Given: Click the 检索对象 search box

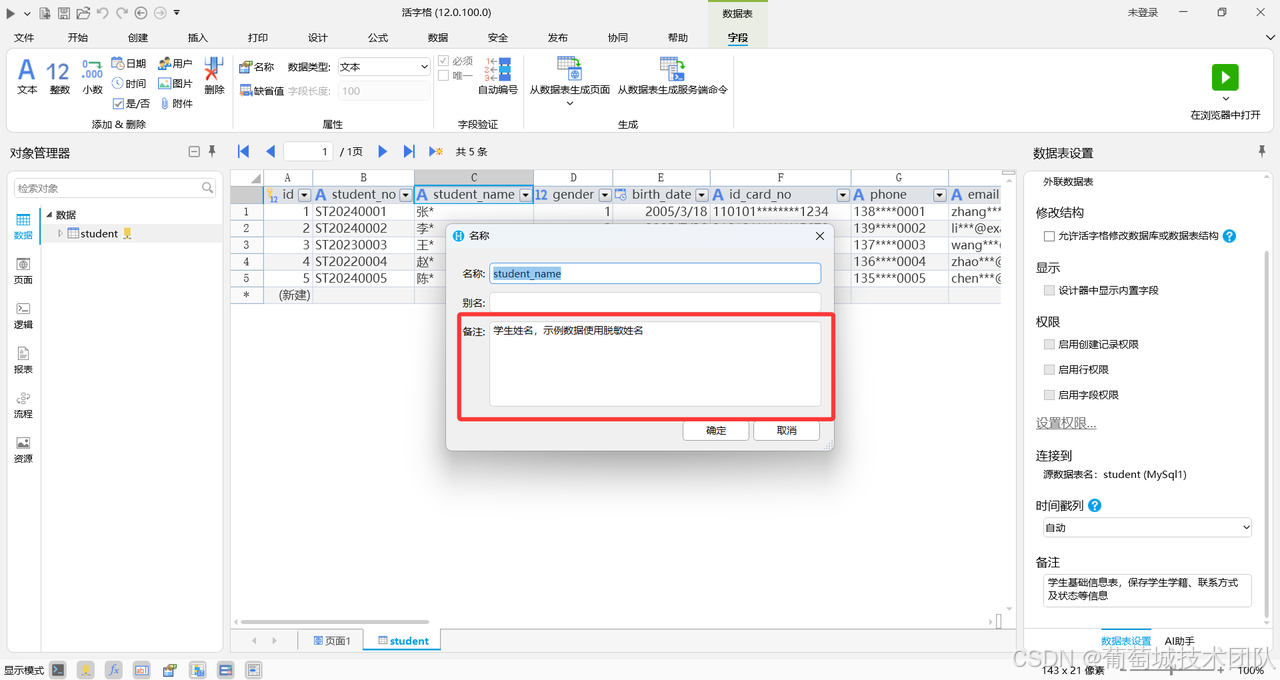Looking at the screenshot, I should 115,188.
